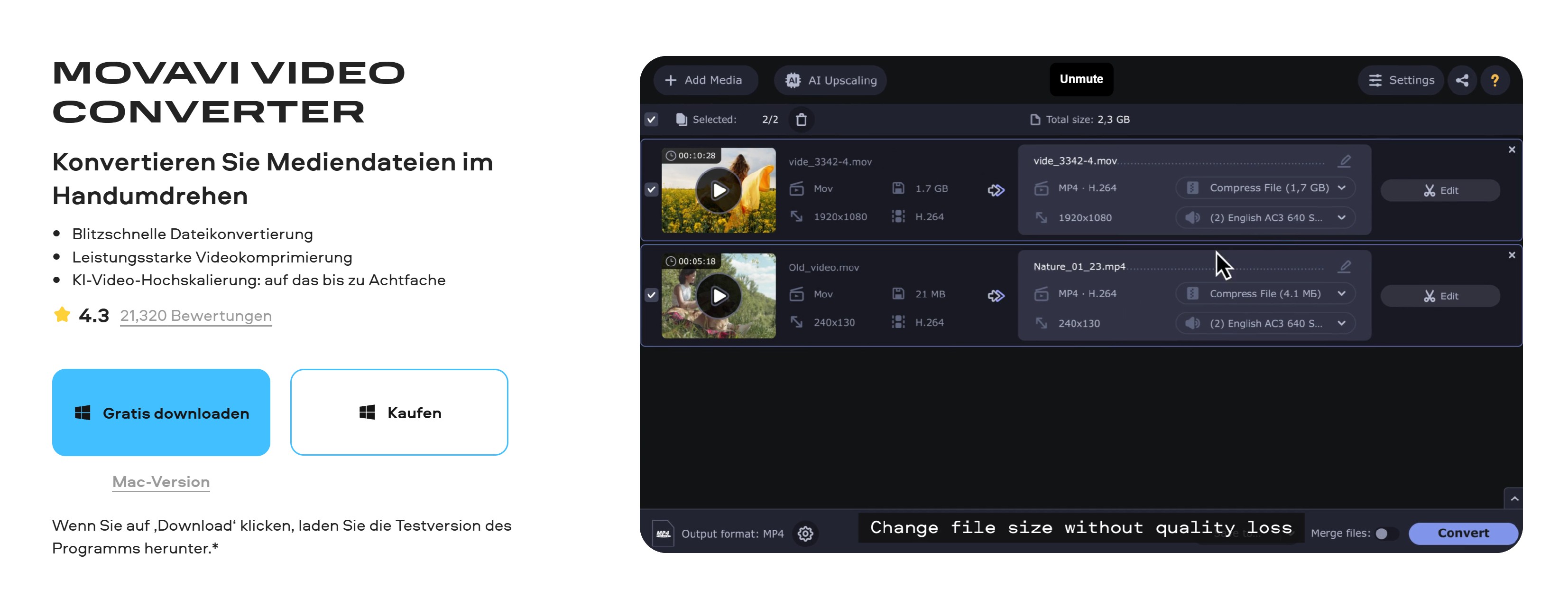Viewport: 1568px width, 609px height.
Task: Click the Selected files icon
Action: click(x=682, y=119)
